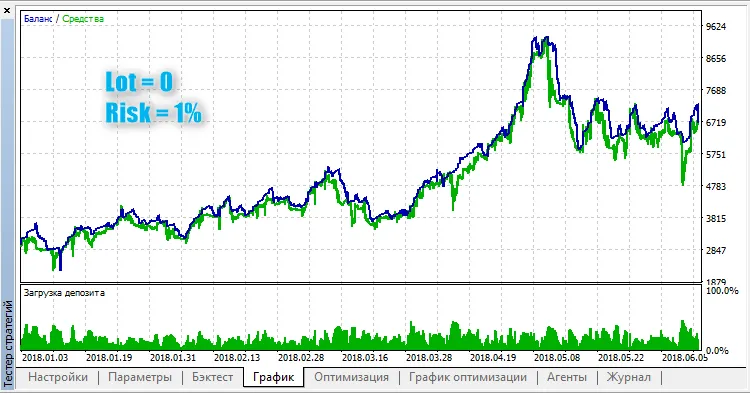The image size is (750, 394).
Task: Click the 2018.06.05 date label
Action: click(685, 358)
